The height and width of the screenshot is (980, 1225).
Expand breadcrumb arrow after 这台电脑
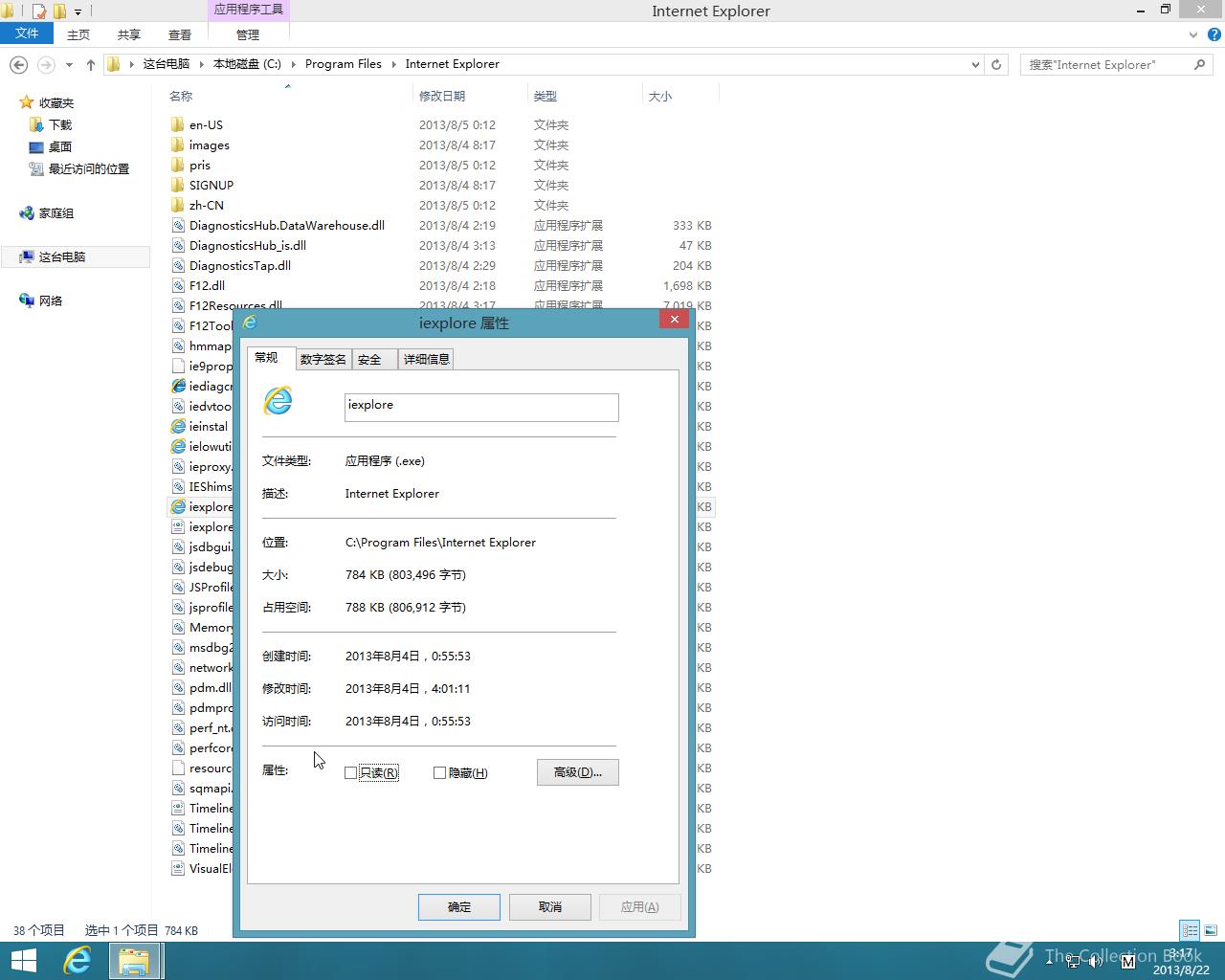(x=202, y=64)
